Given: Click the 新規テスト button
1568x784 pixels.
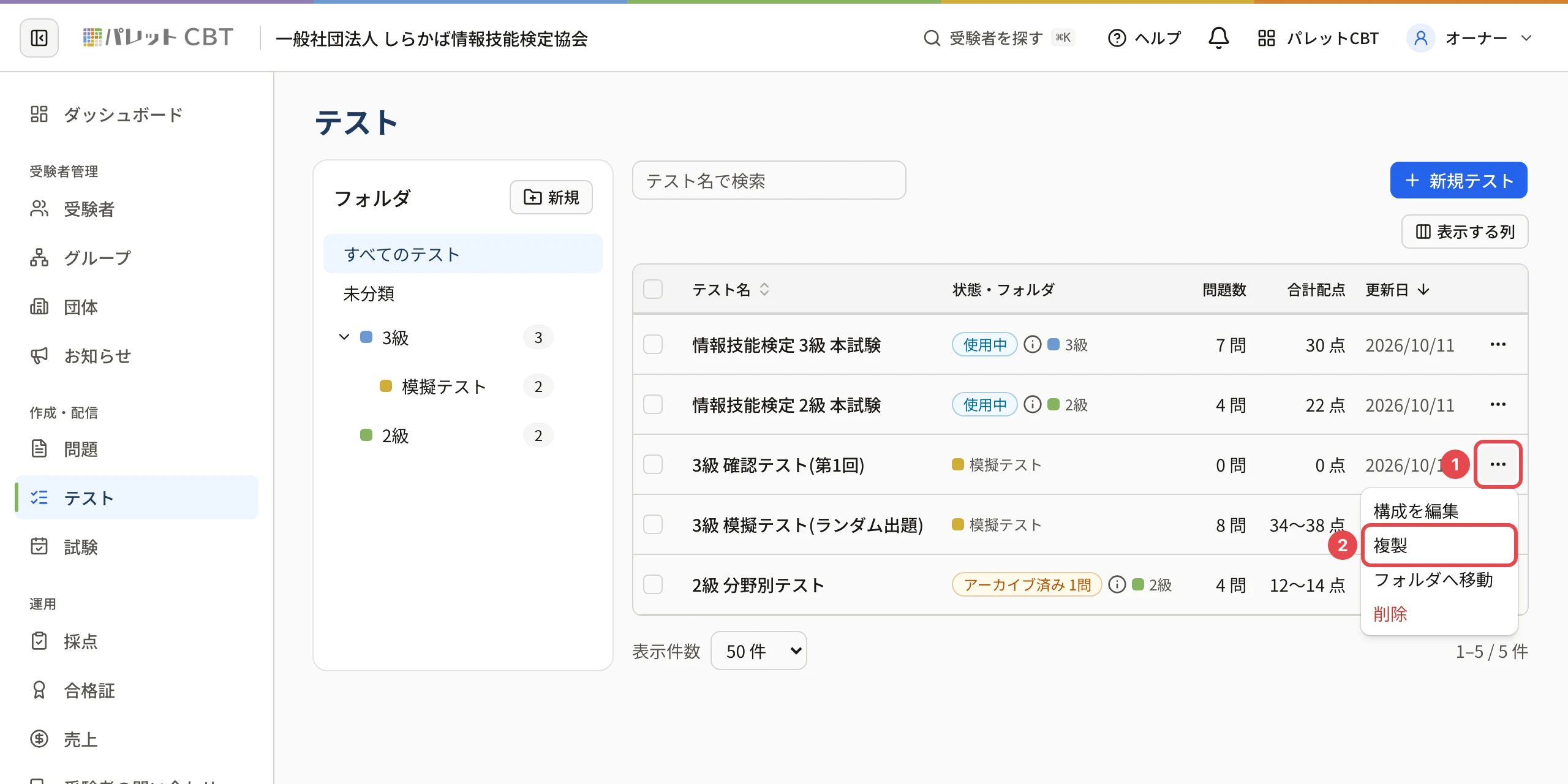Looking at the screenshot, I should [x=1458, y=180].
